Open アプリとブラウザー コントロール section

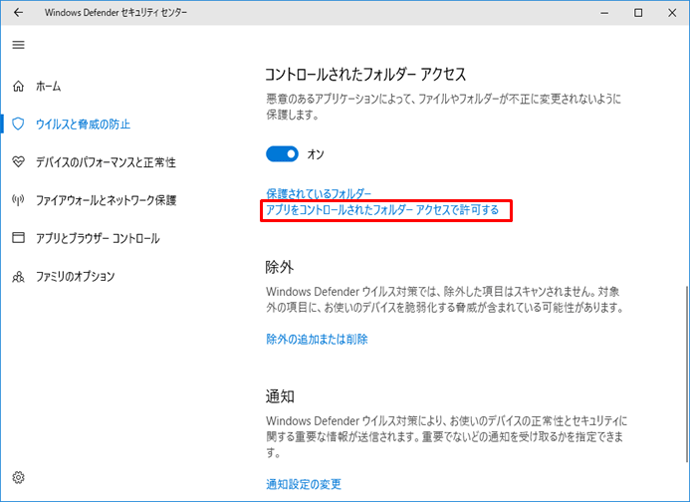pyautogui.click(x=98, y=238)
